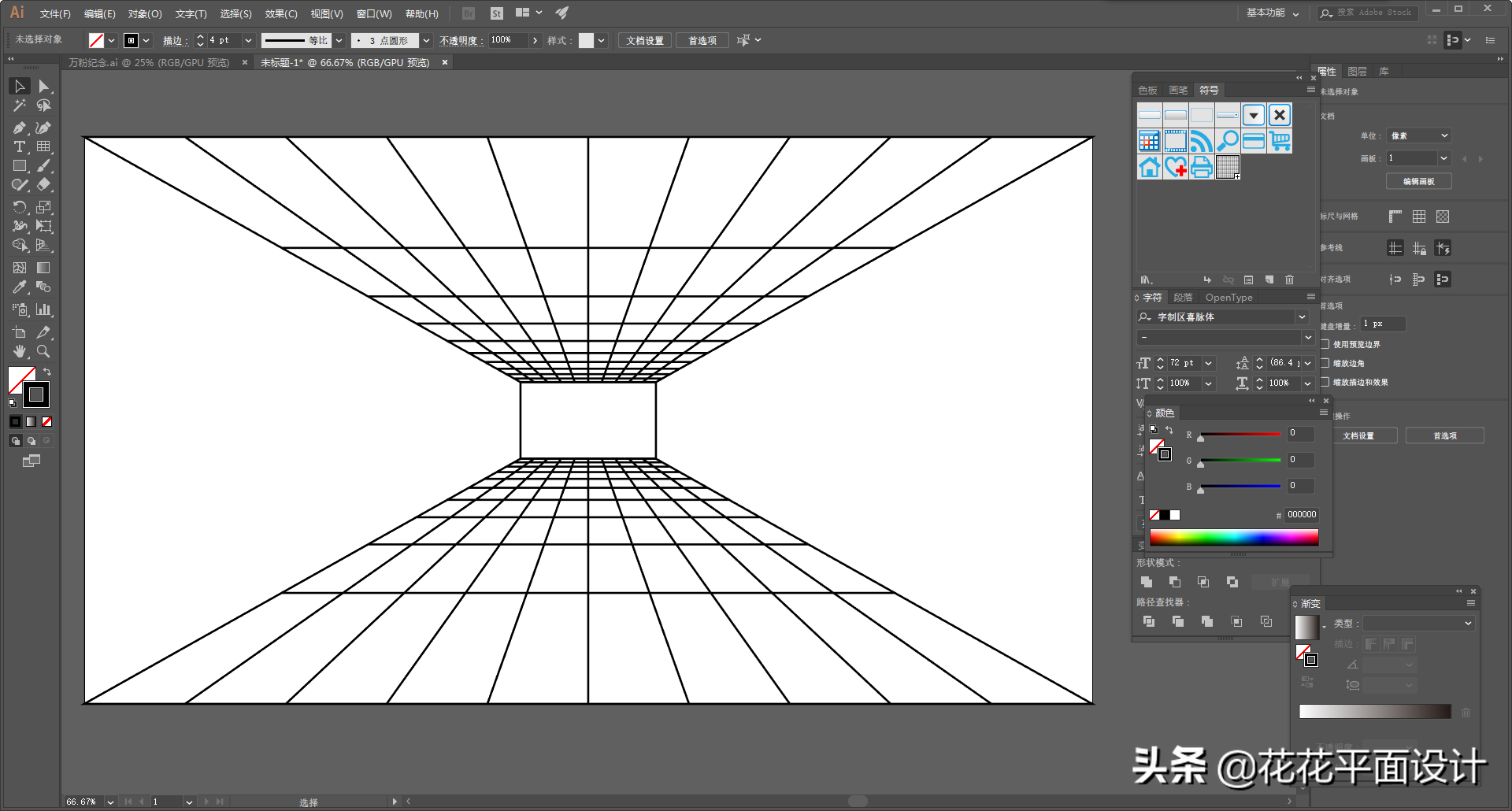Image resolution: width=1512 pixels, height=811 pixels.
Task: Toggle grid display in properties panel
Action: 1419,217
